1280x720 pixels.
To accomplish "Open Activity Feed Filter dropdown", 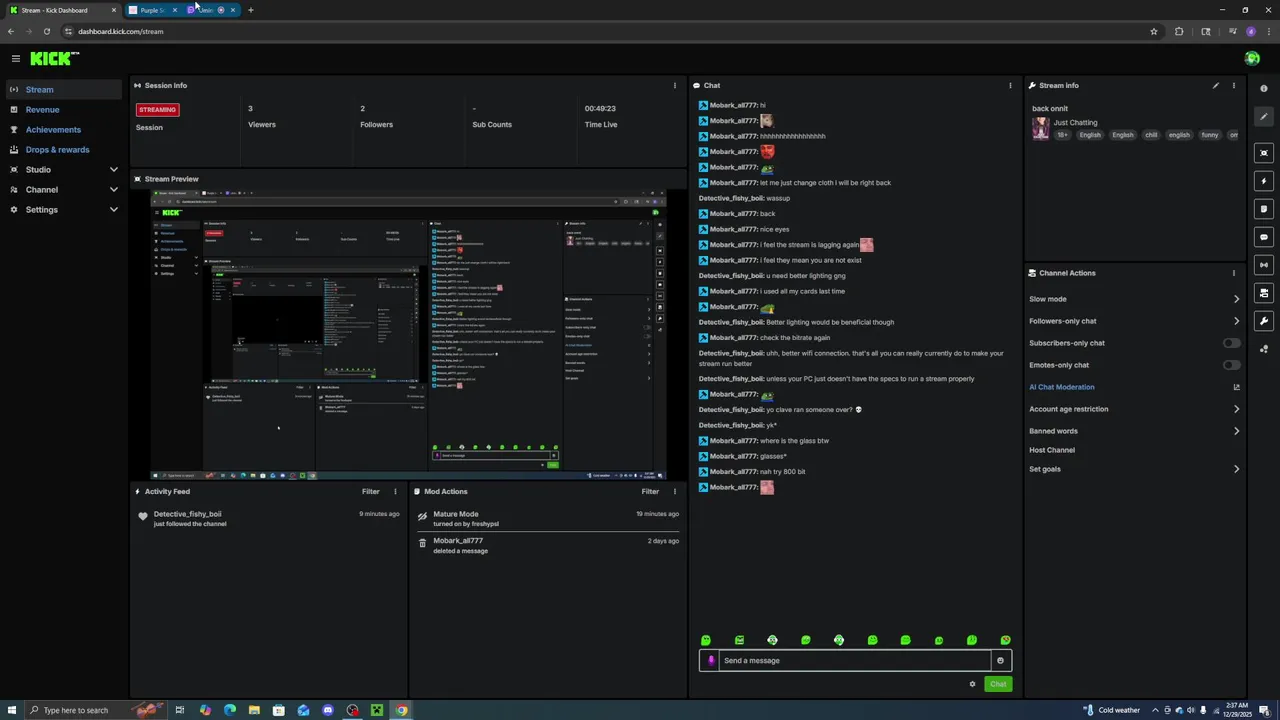I will [x=371, y=491].
